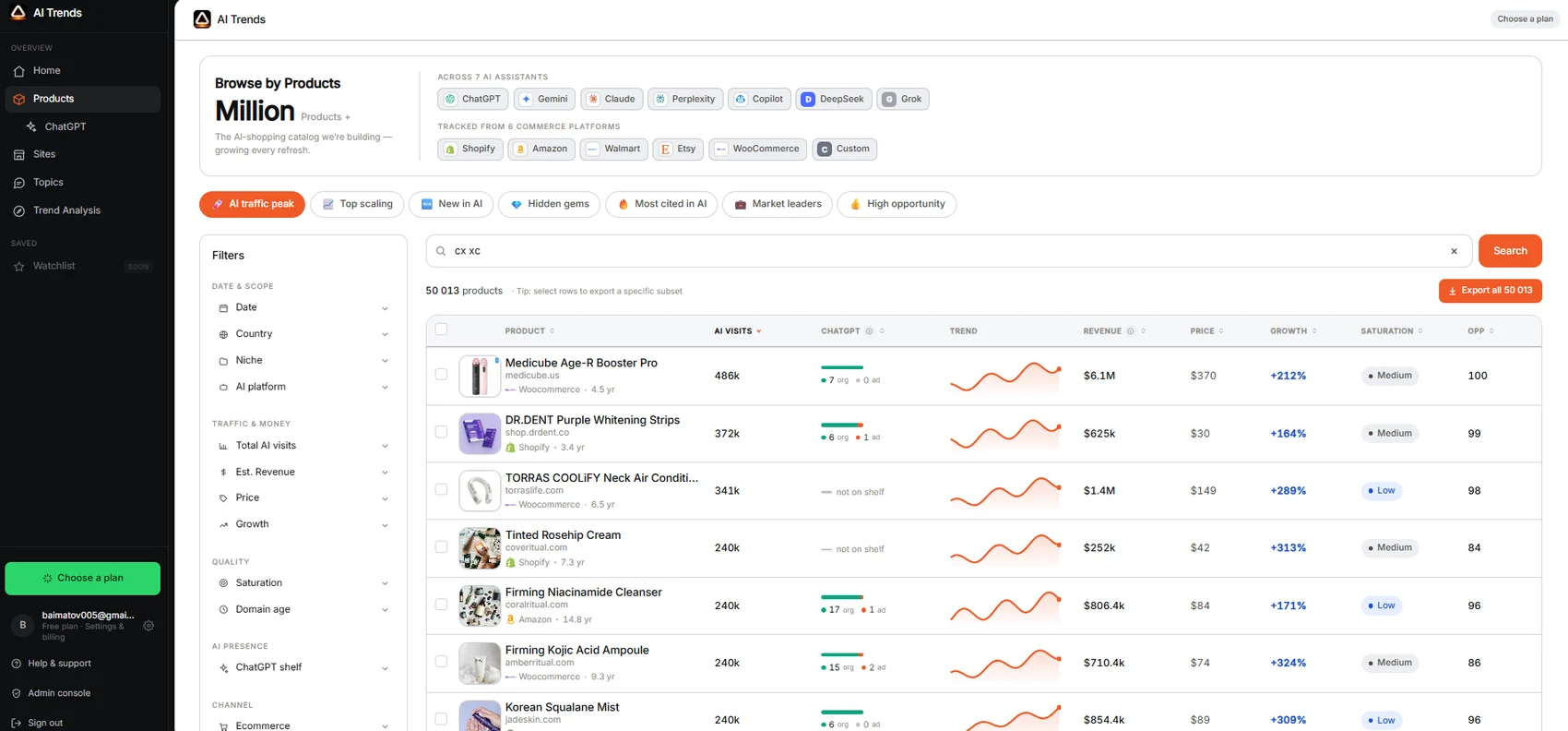The image size is (1568, 731).
Task: Click the green Choose a plan button
Action: tap(82, 579)
